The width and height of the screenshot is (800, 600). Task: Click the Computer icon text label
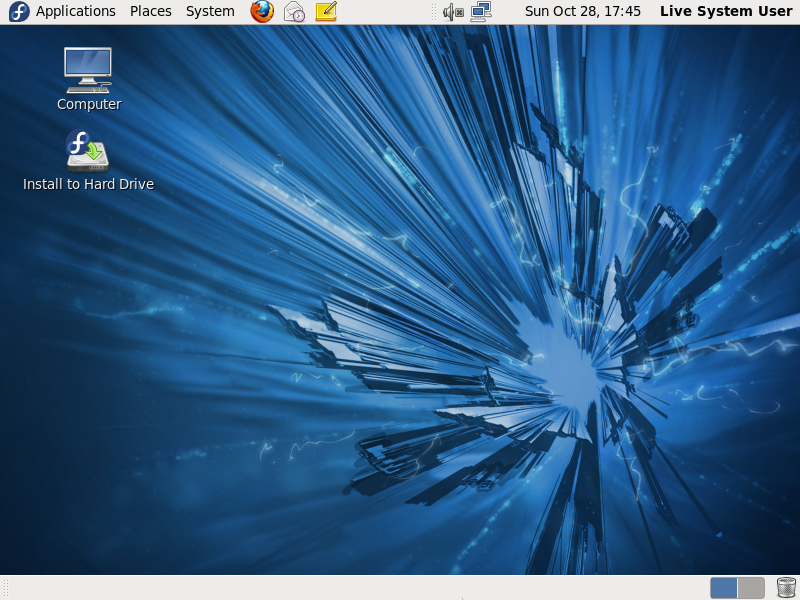coord(89,104)
